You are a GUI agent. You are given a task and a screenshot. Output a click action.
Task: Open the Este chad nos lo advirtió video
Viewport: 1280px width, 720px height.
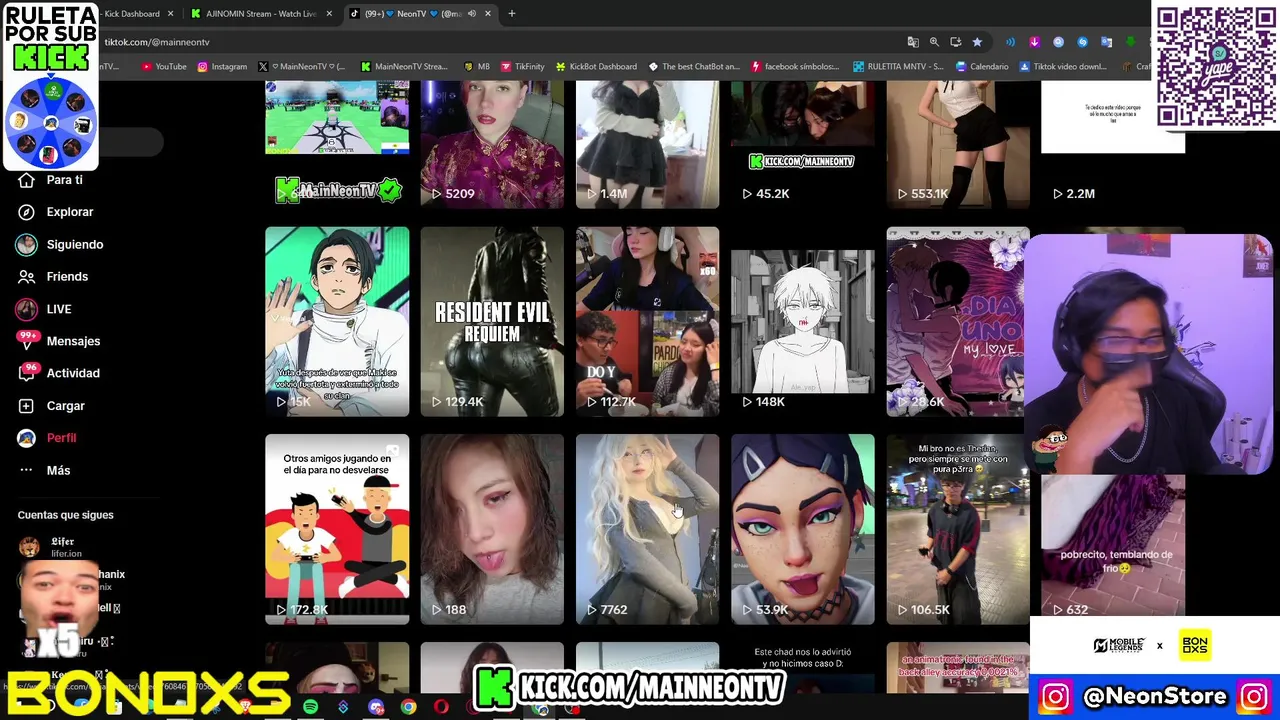[802, 666]
